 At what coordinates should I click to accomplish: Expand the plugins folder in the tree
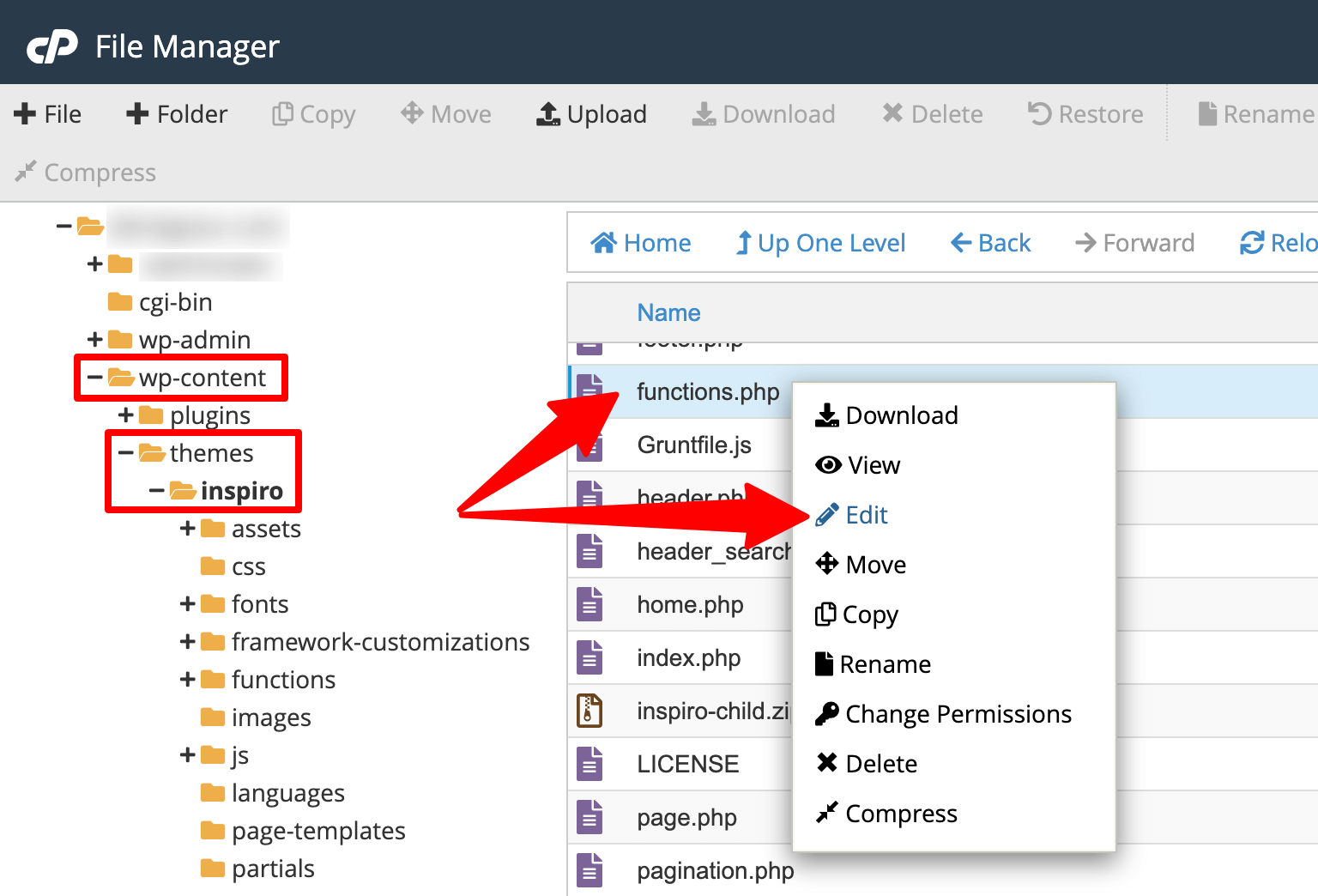click(126, 415)
